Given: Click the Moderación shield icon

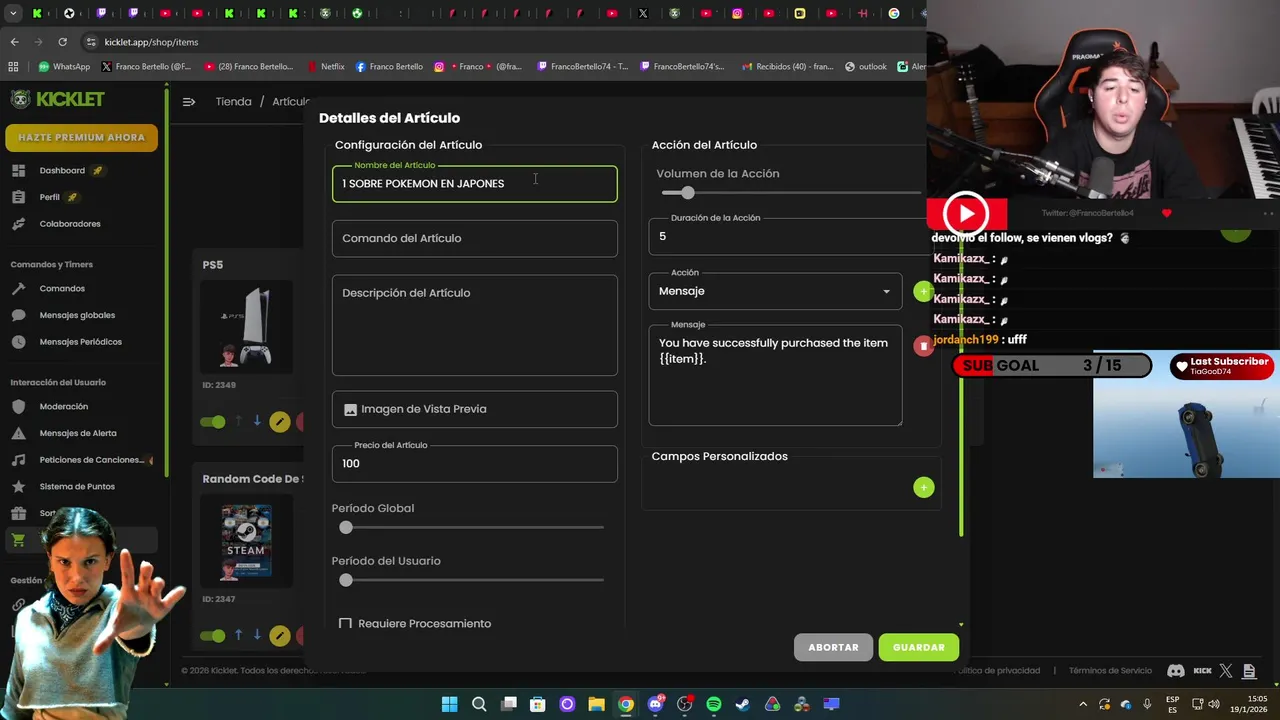Looking at the screenshot, I should (18, 407).
